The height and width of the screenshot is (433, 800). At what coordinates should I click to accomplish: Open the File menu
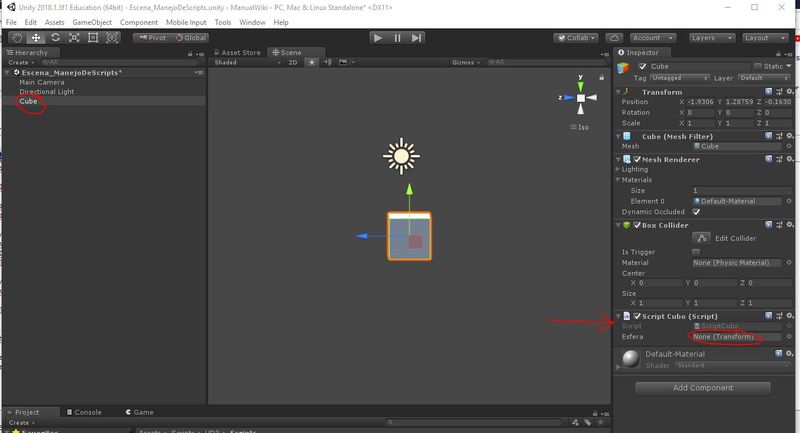(x=11, y=22)
